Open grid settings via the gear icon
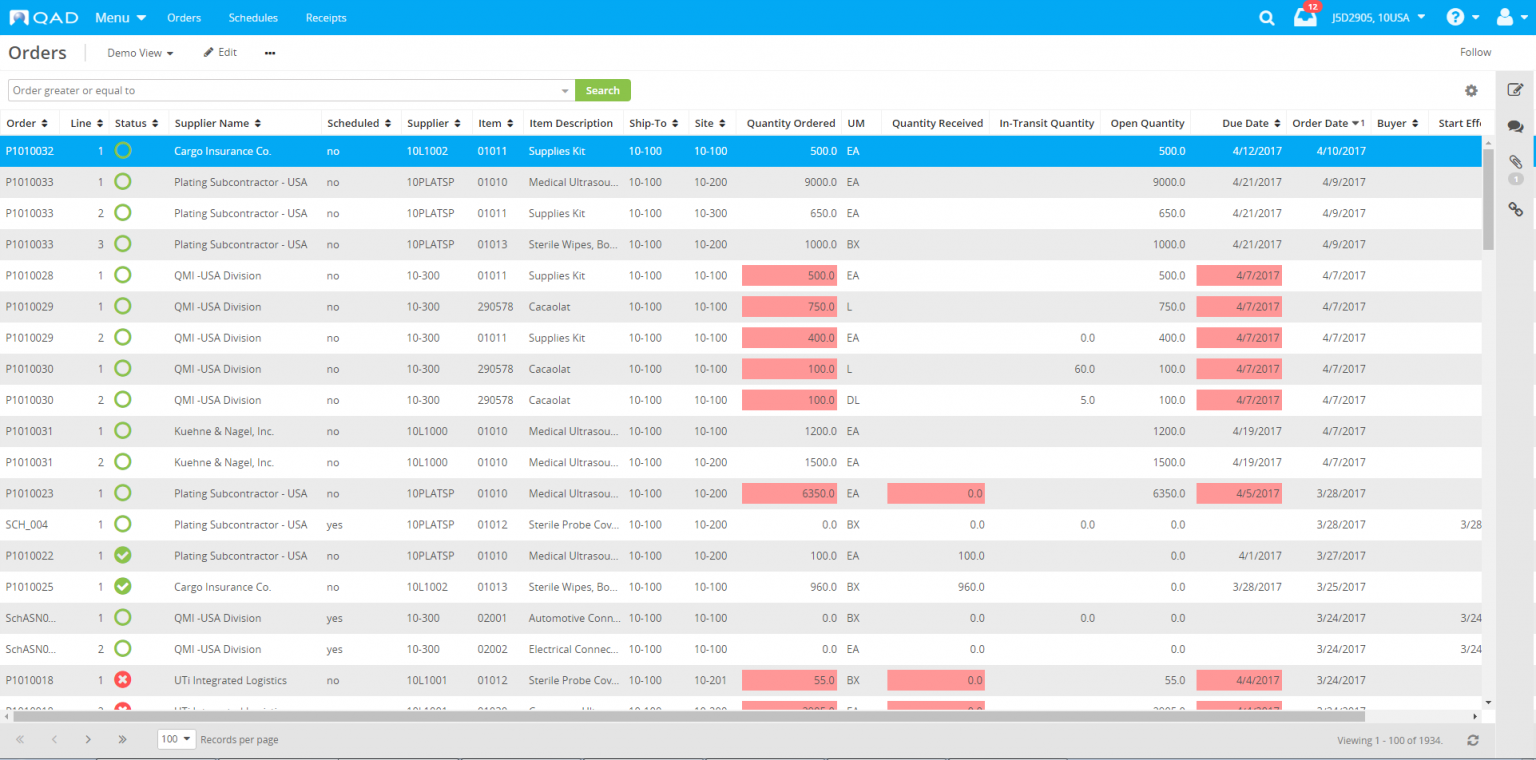Screen dimensions: 1536x760 coord(1471,90)
